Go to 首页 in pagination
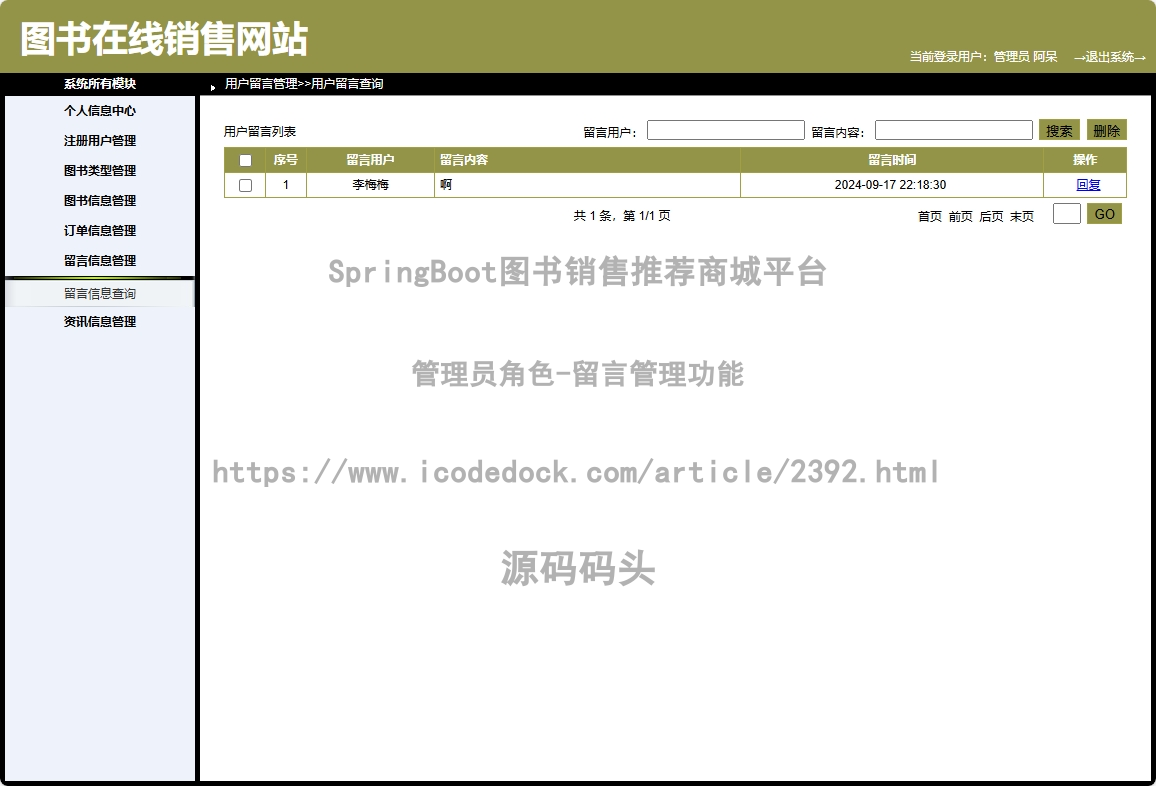 930,216
